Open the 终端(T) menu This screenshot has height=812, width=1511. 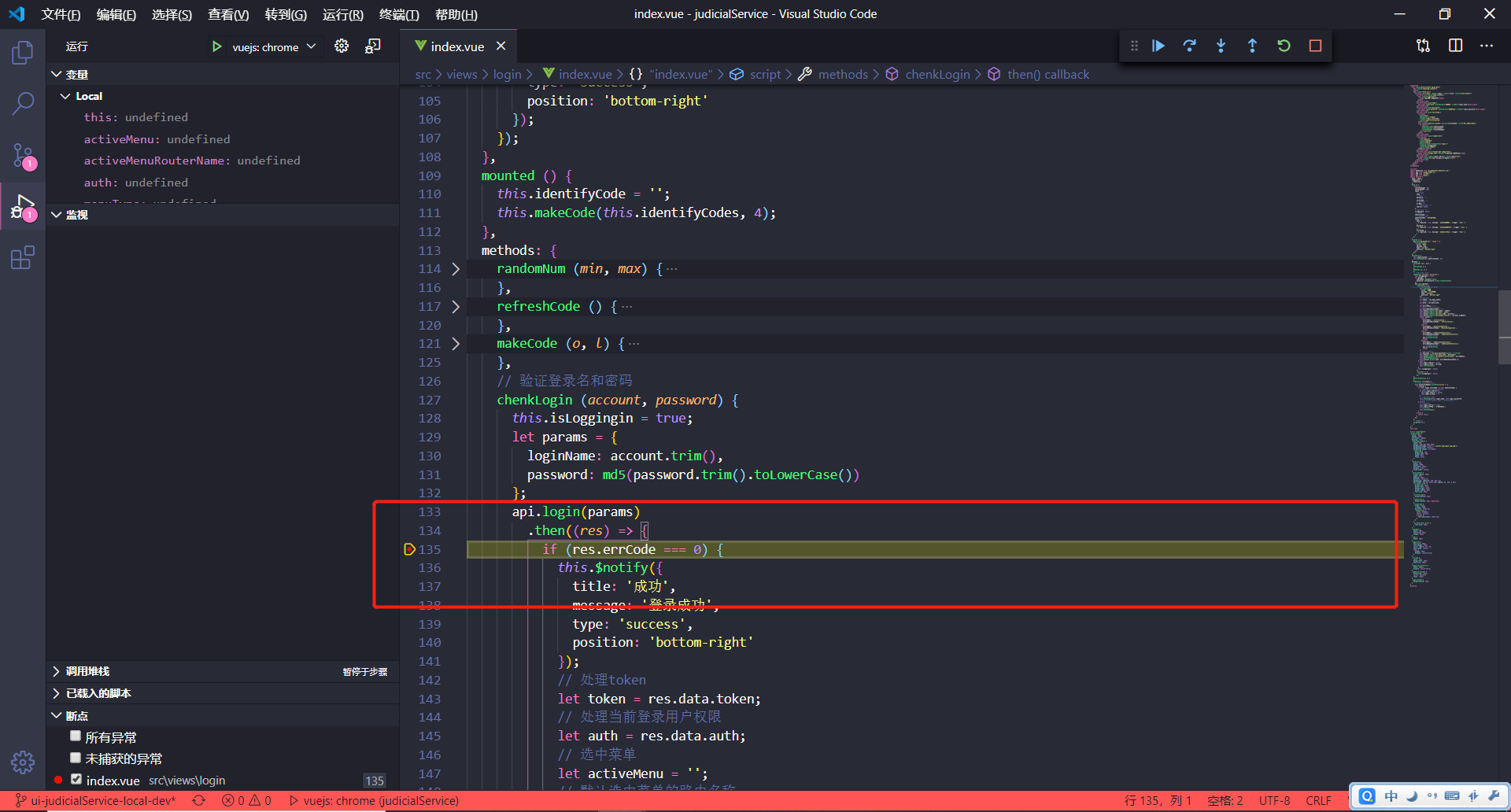pyautogui.click(x=399, y=15)
